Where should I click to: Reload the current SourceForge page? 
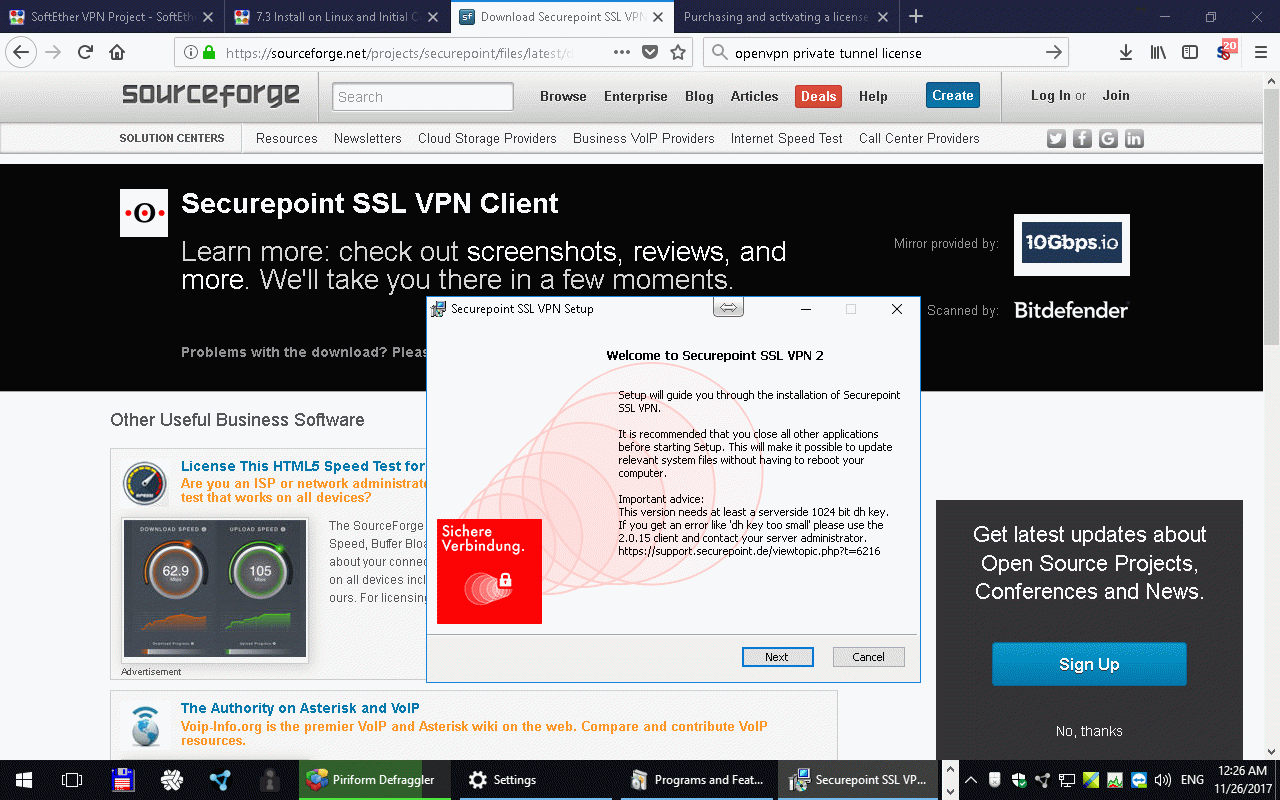pos(85,53)
